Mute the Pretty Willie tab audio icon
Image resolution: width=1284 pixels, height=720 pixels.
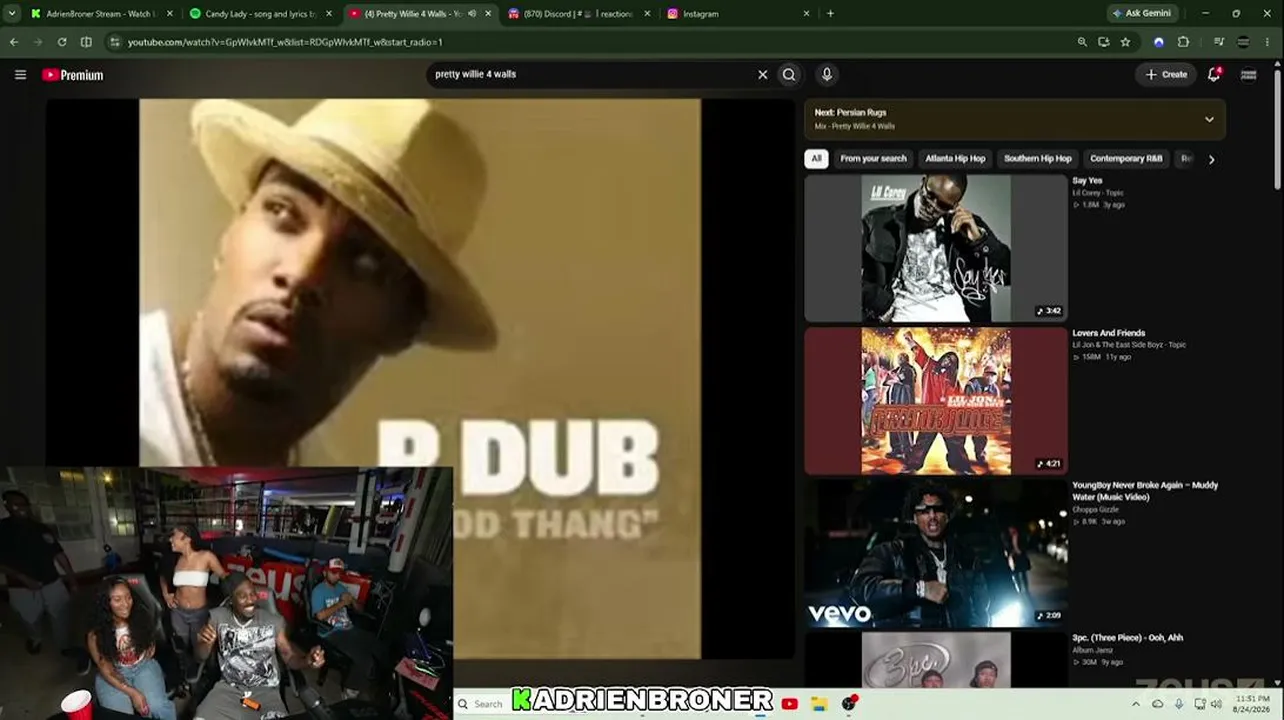tap(472, 14)
